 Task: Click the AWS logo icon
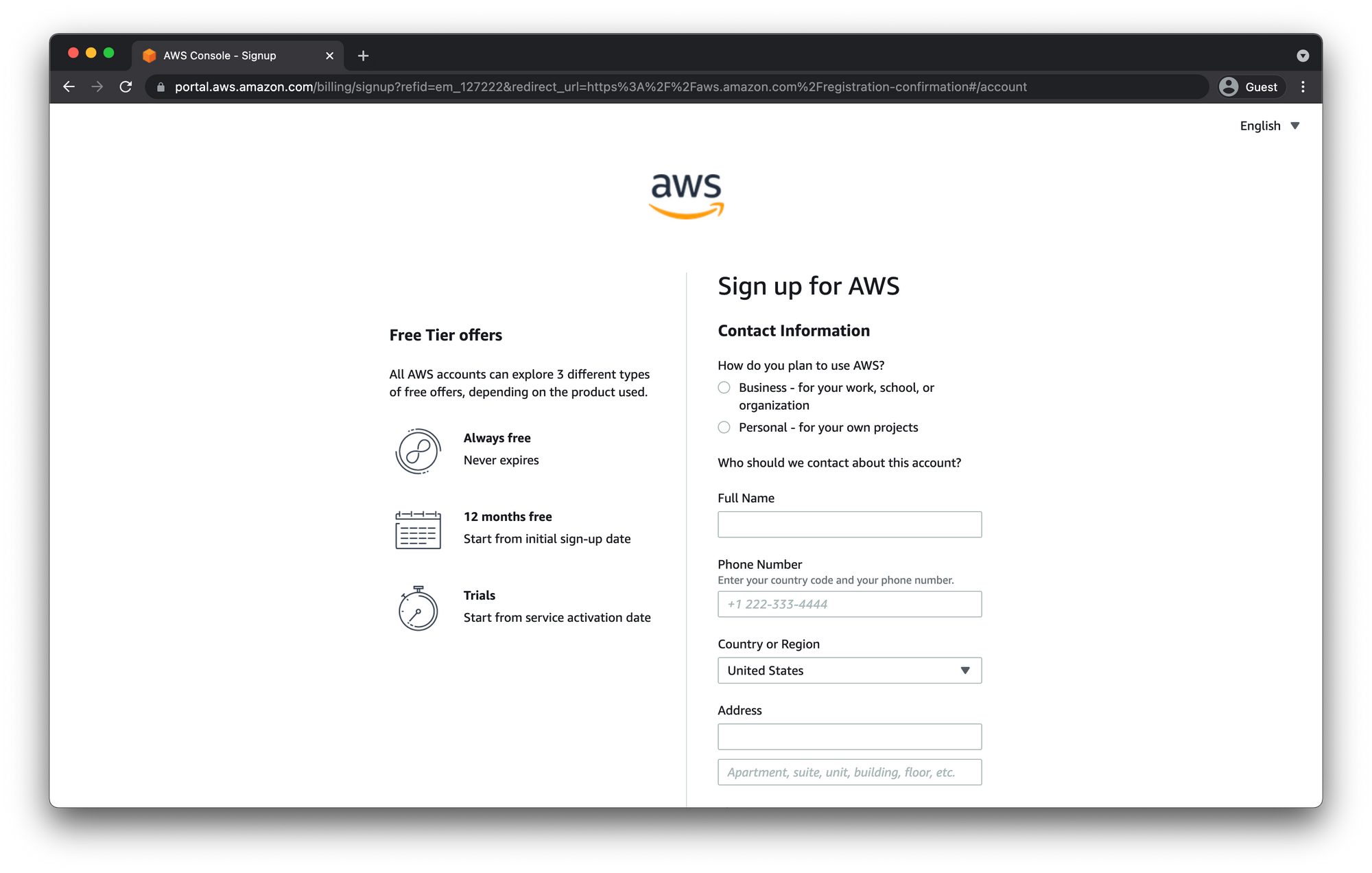pos(686,196)
